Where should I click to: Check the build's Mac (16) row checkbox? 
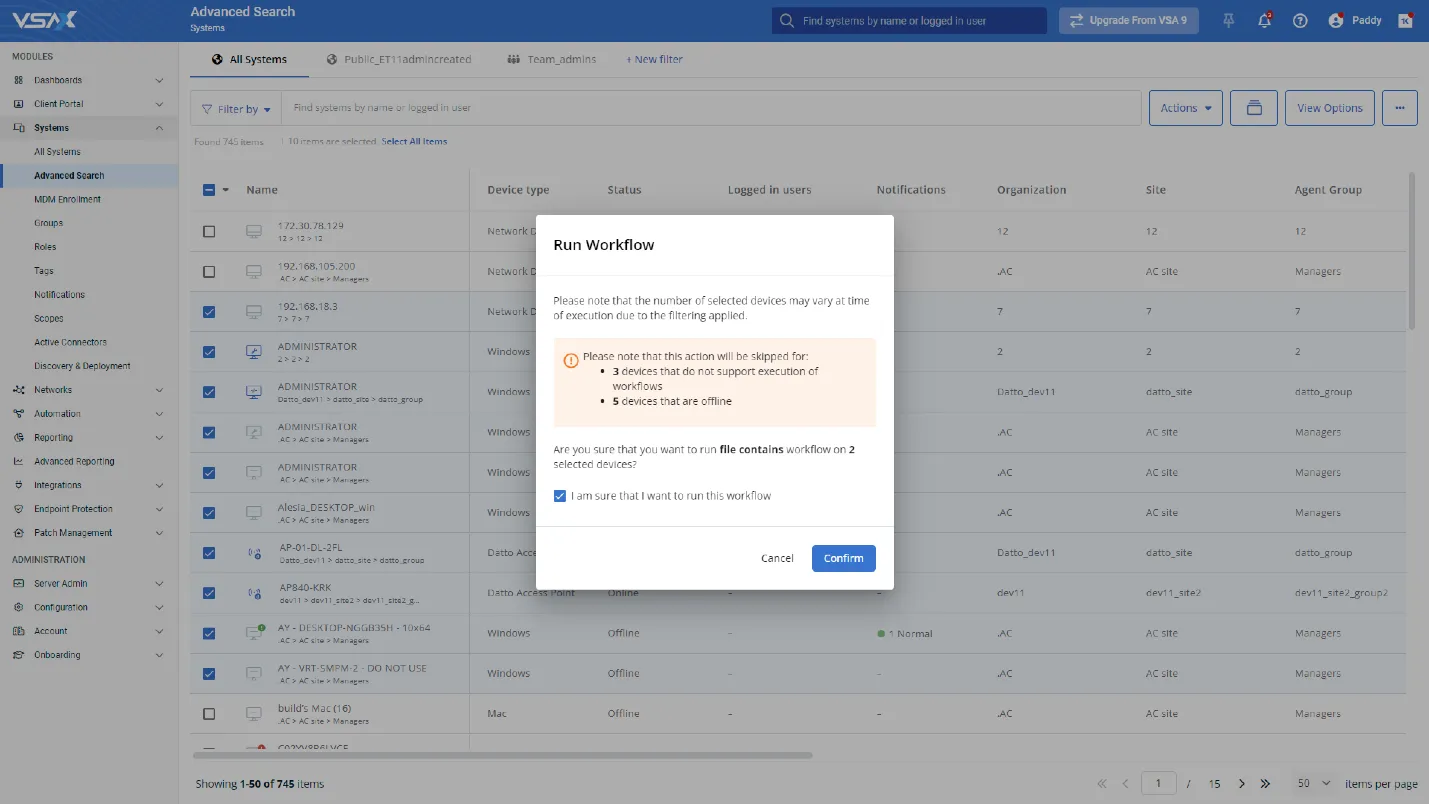pyautogui.click(x=209, y=714)
